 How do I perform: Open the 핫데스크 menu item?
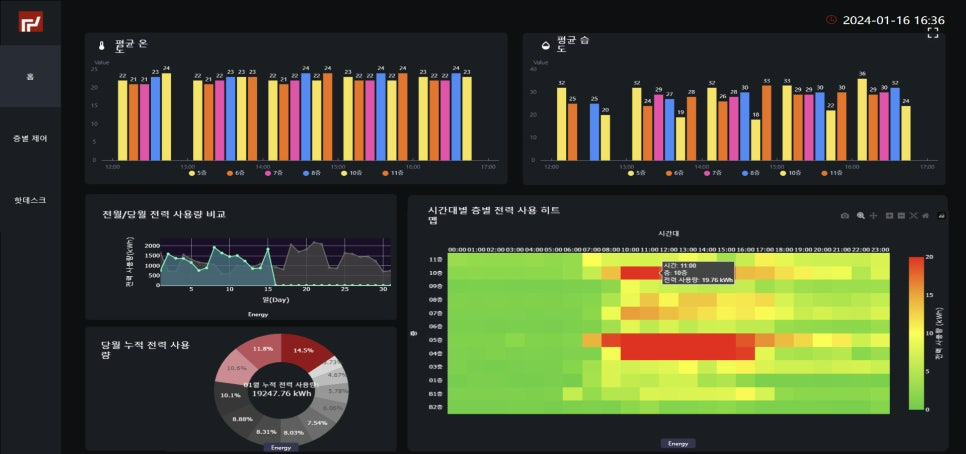pyautogui.click(x=30, y=201)
